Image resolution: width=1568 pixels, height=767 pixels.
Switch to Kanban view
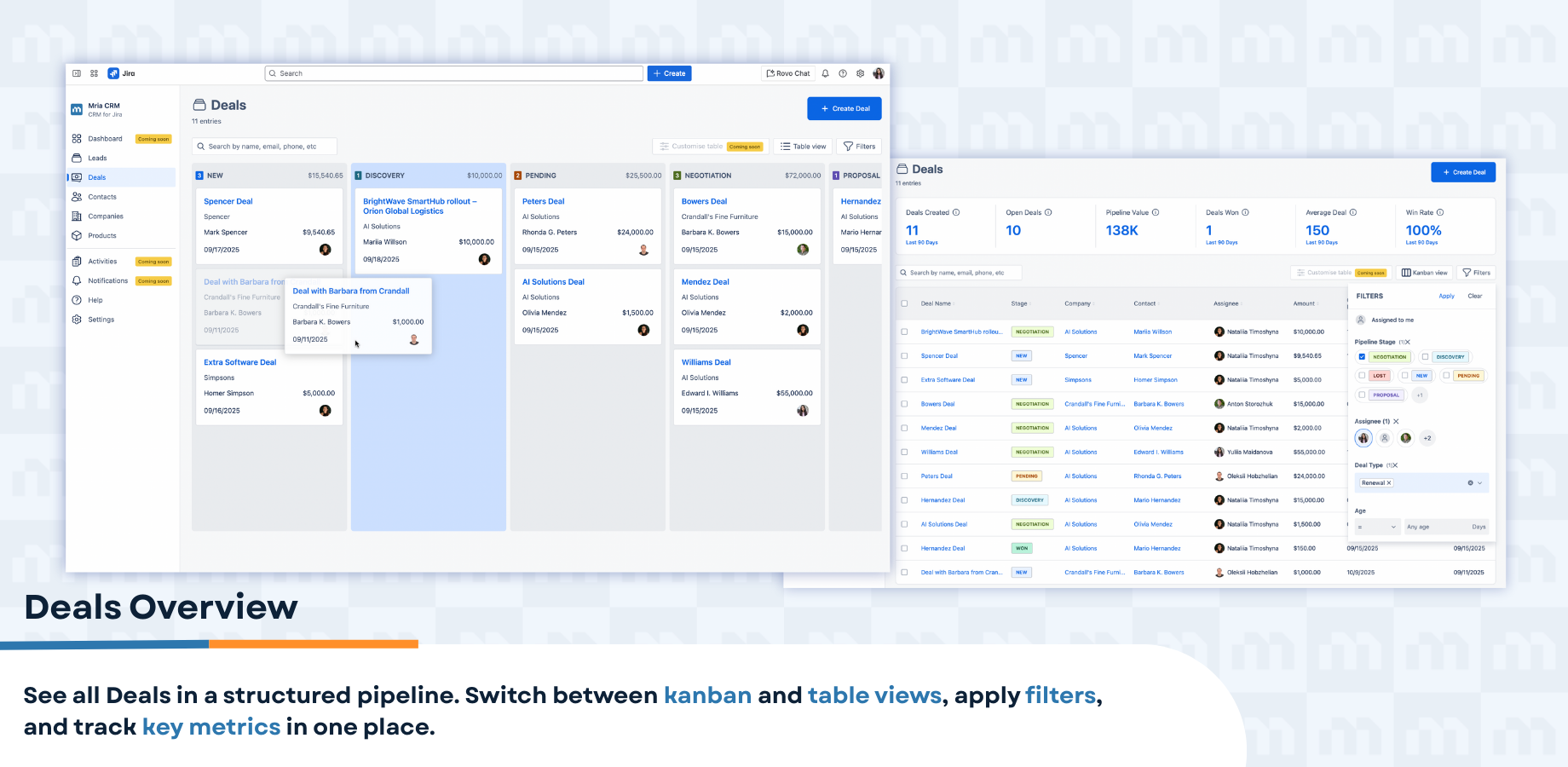[x=1424, y=273]
